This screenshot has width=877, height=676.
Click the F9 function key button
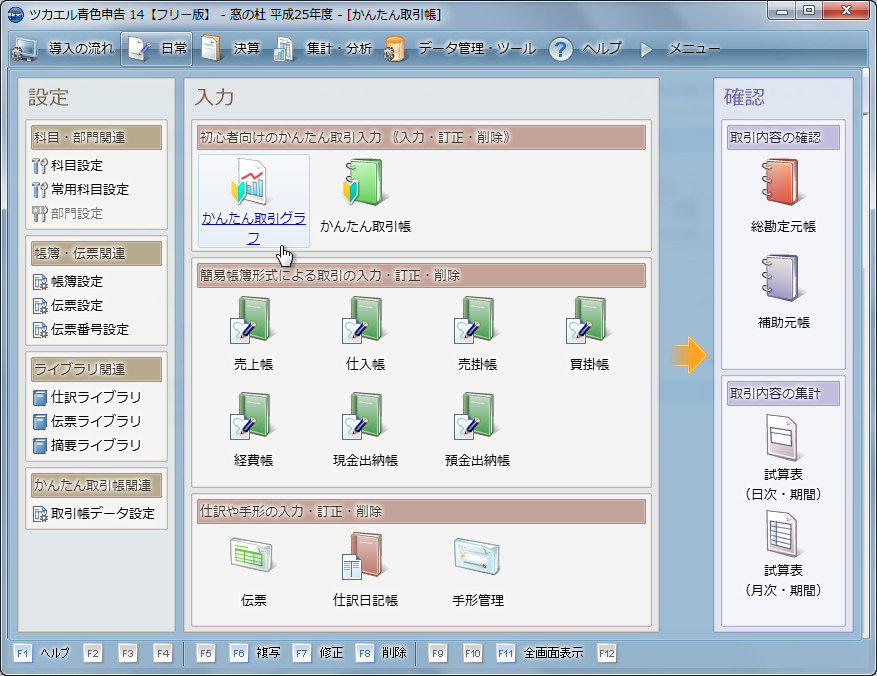click(x=437, y=653)
